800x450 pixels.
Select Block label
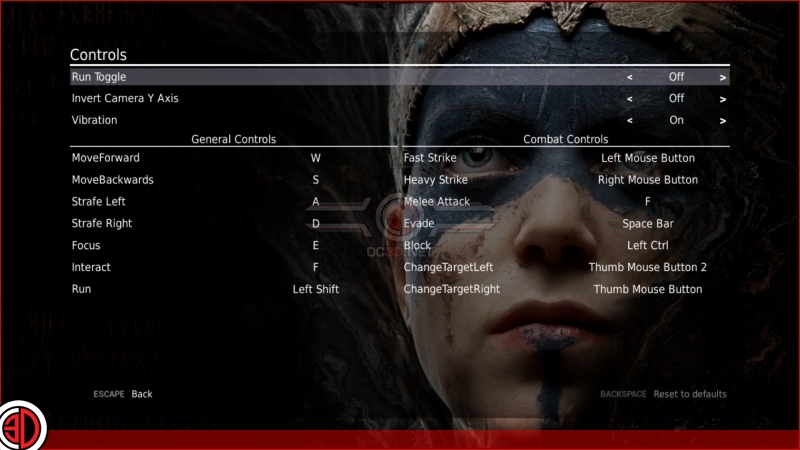[417, 245]
